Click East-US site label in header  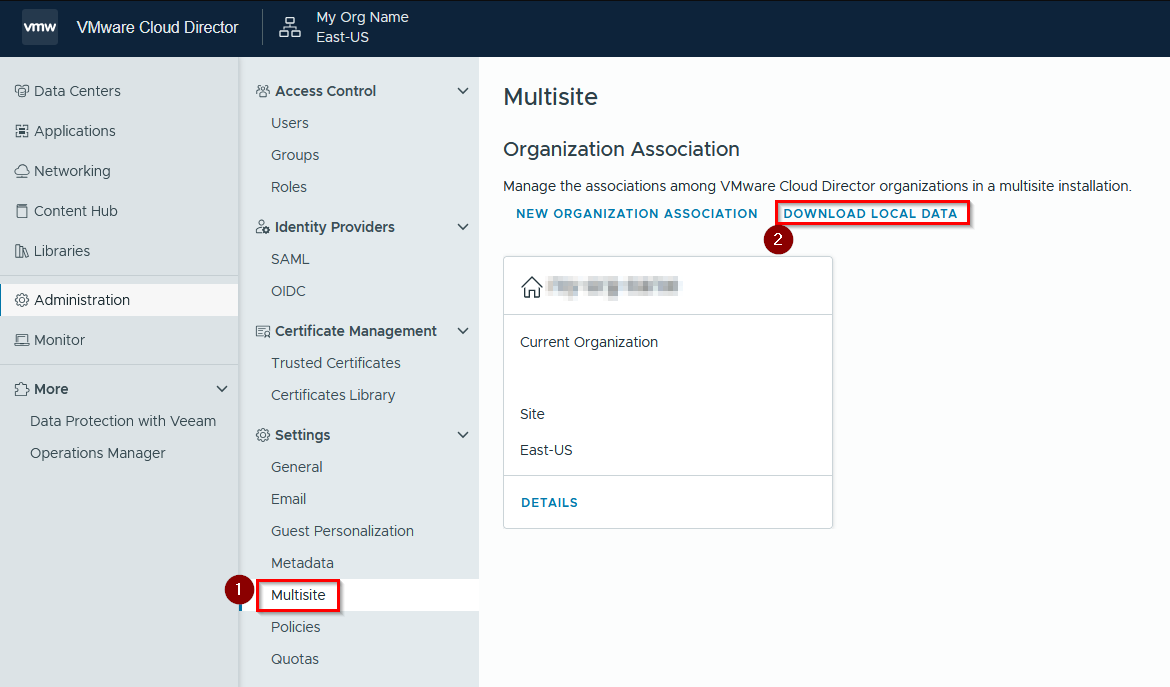342,37
